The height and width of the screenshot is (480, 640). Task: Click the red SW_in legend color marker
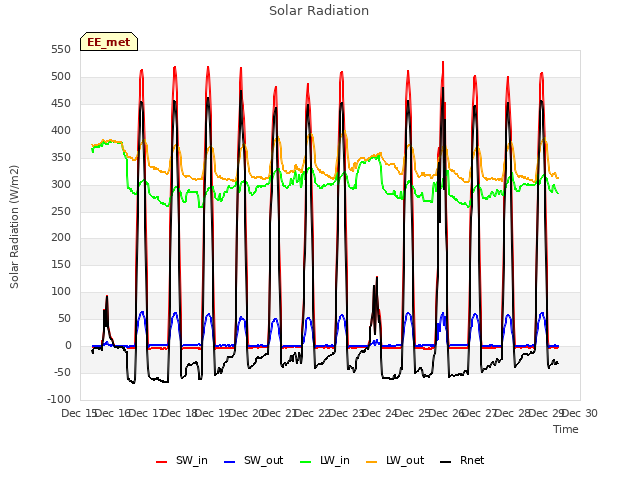tap(162, 462)
